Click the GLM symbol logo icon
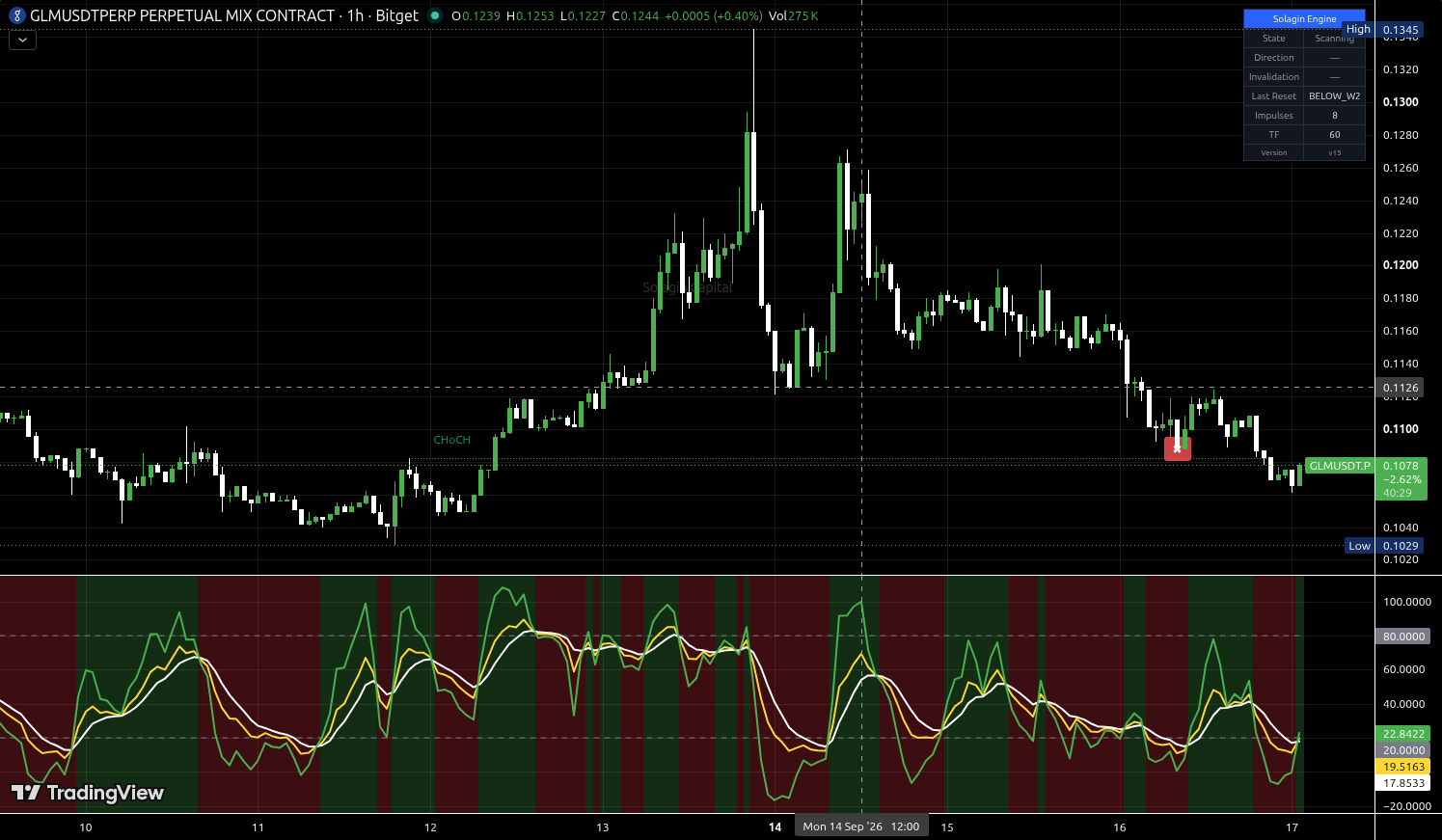This screenshot has width=1442, height=840. tap(16, 16)
